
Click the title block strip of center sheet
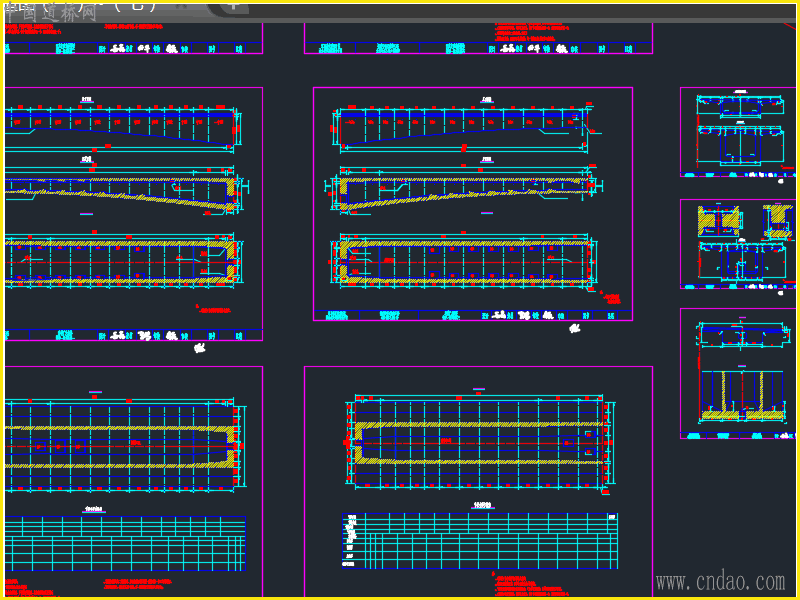coord(473,315)
